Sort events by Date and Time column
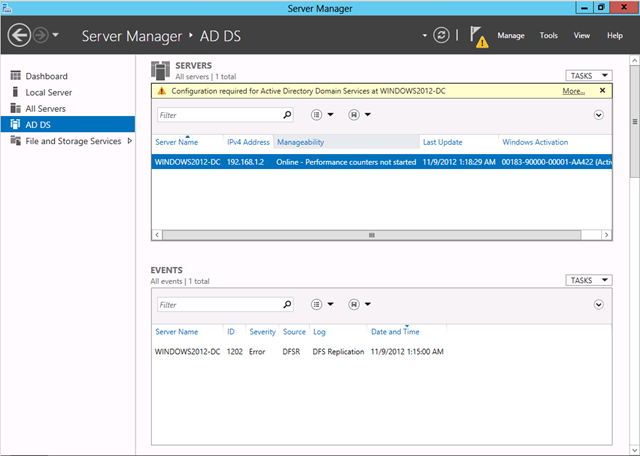Image resolution: width=640 pixels, height=456 pixels. (x=395, y=331)
